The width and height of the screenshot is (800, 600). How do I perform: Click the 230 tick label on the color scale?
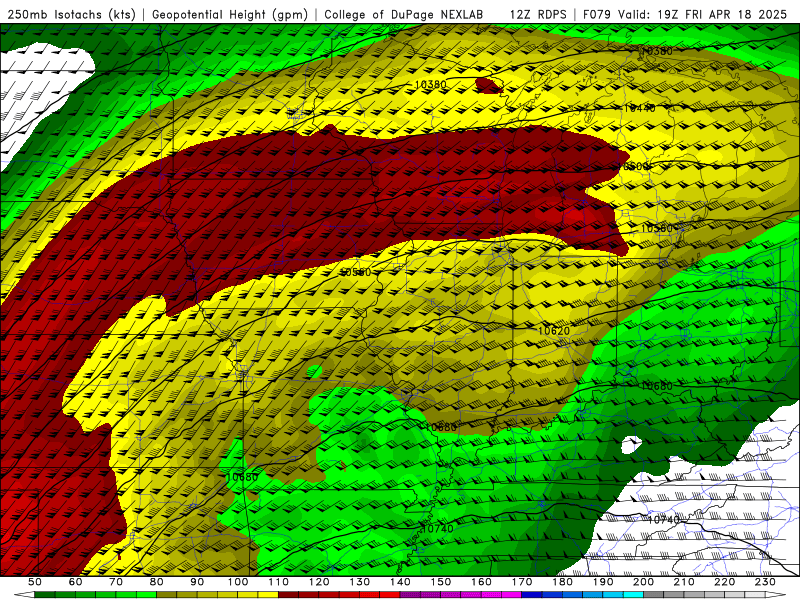765,582
